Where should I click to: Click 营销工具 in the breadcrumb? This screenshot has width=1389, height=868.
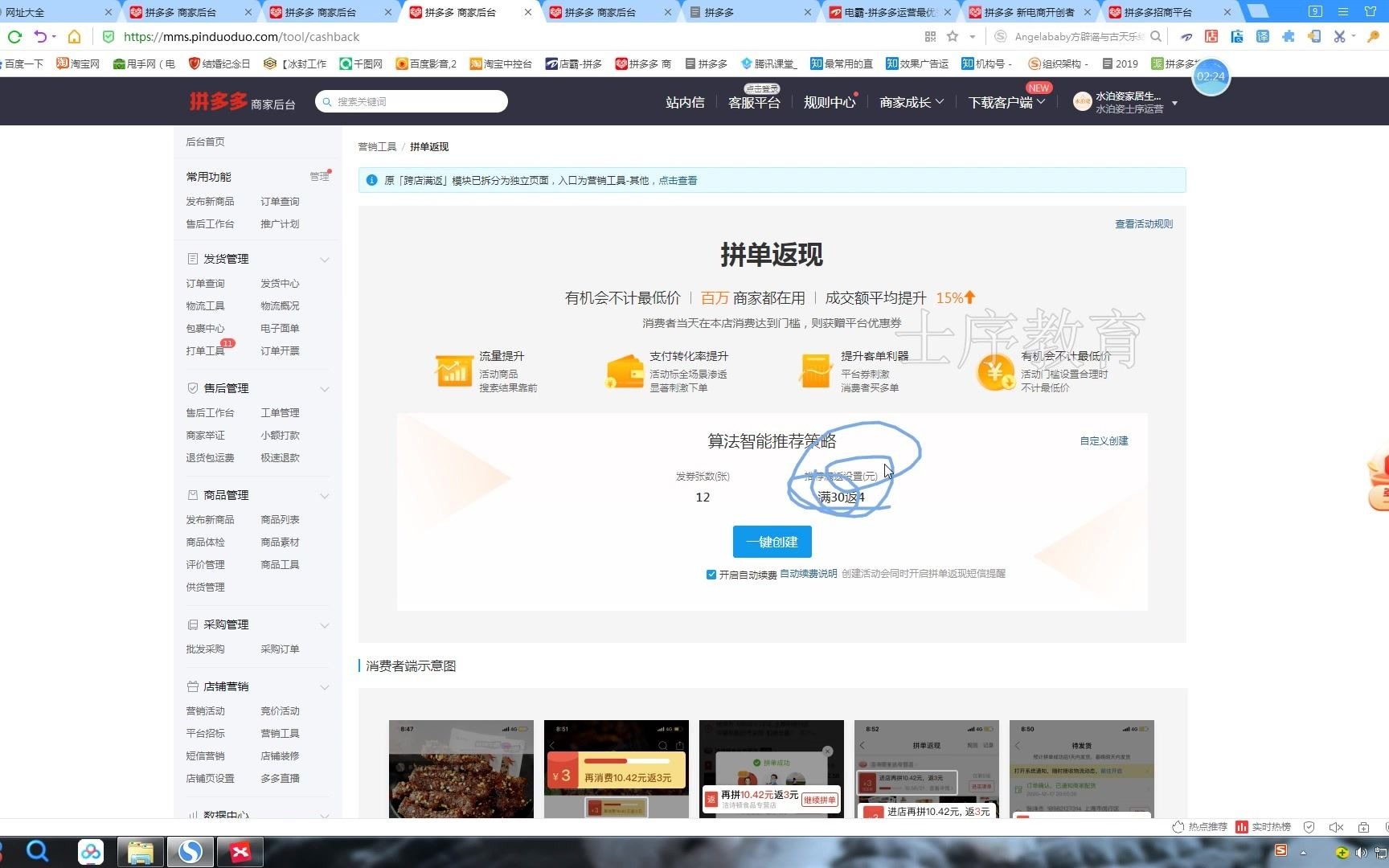(x=377, y=147)
